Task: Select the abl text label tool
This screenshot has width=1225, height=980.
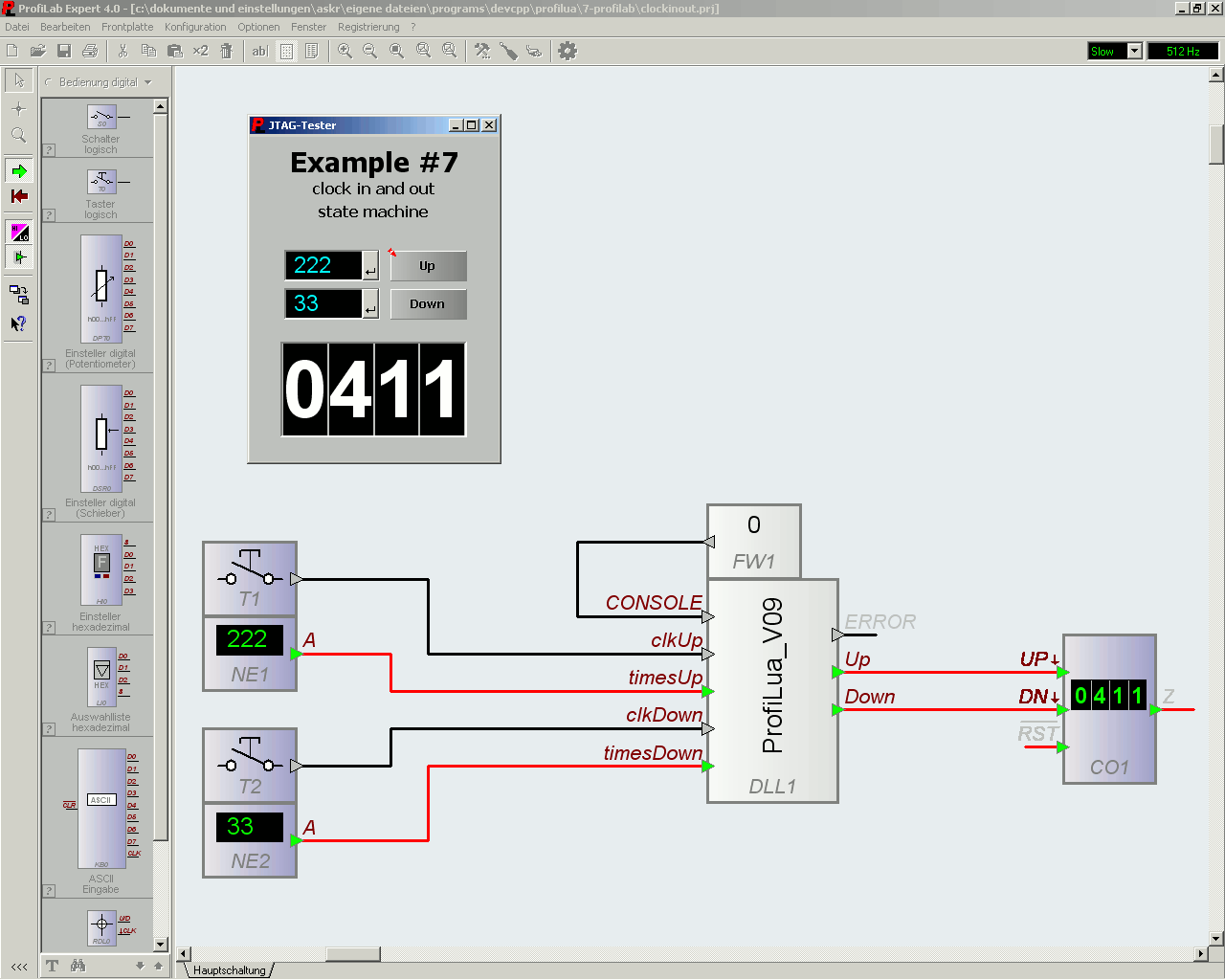Action: [x=259, y=51]
